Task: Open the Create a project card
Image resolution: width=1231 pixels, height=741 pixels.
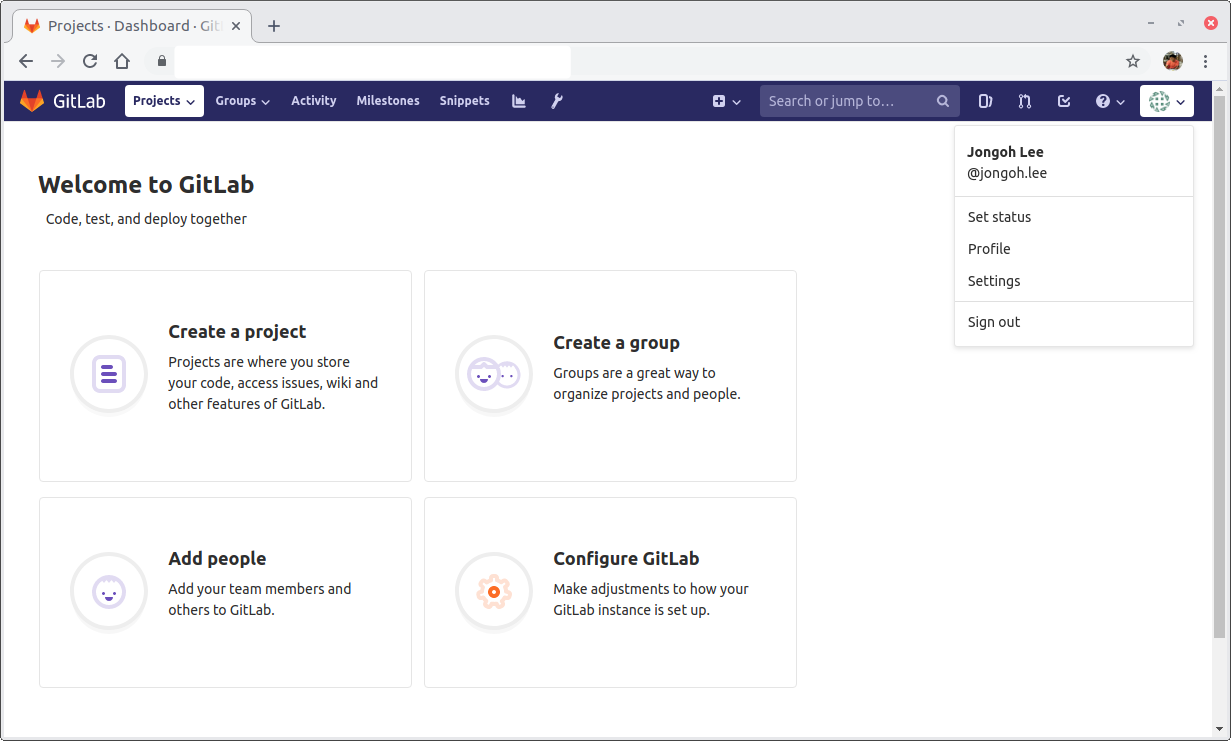Action: (x=225, y=376)
